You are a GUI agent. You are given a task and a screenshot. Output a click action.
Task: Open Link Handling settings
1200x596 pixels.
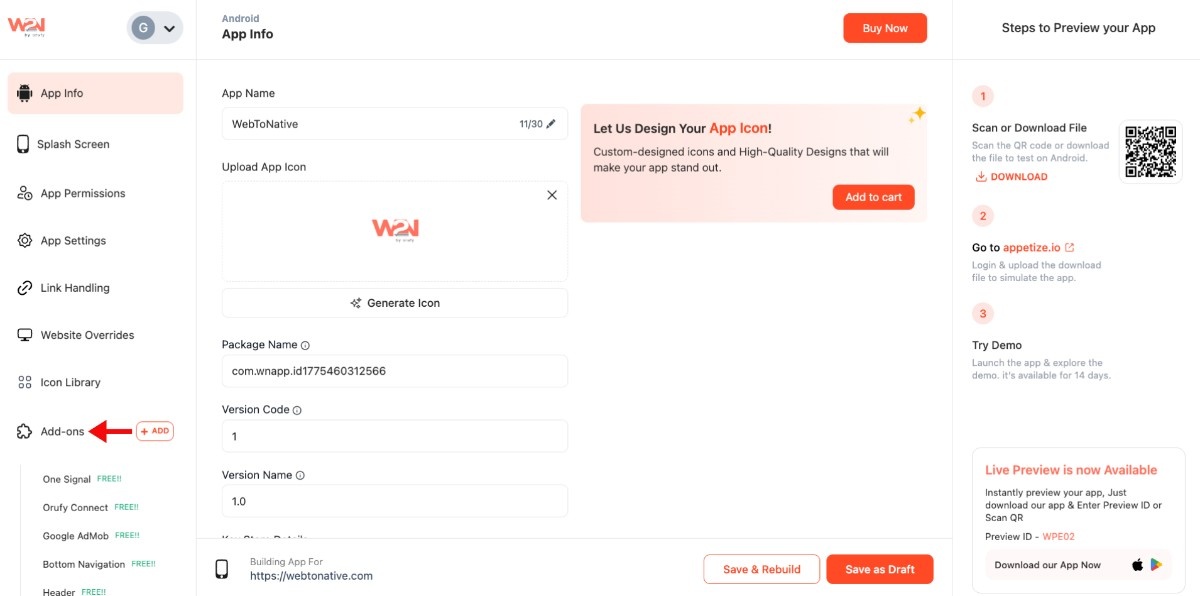click(x=75, y=288)
